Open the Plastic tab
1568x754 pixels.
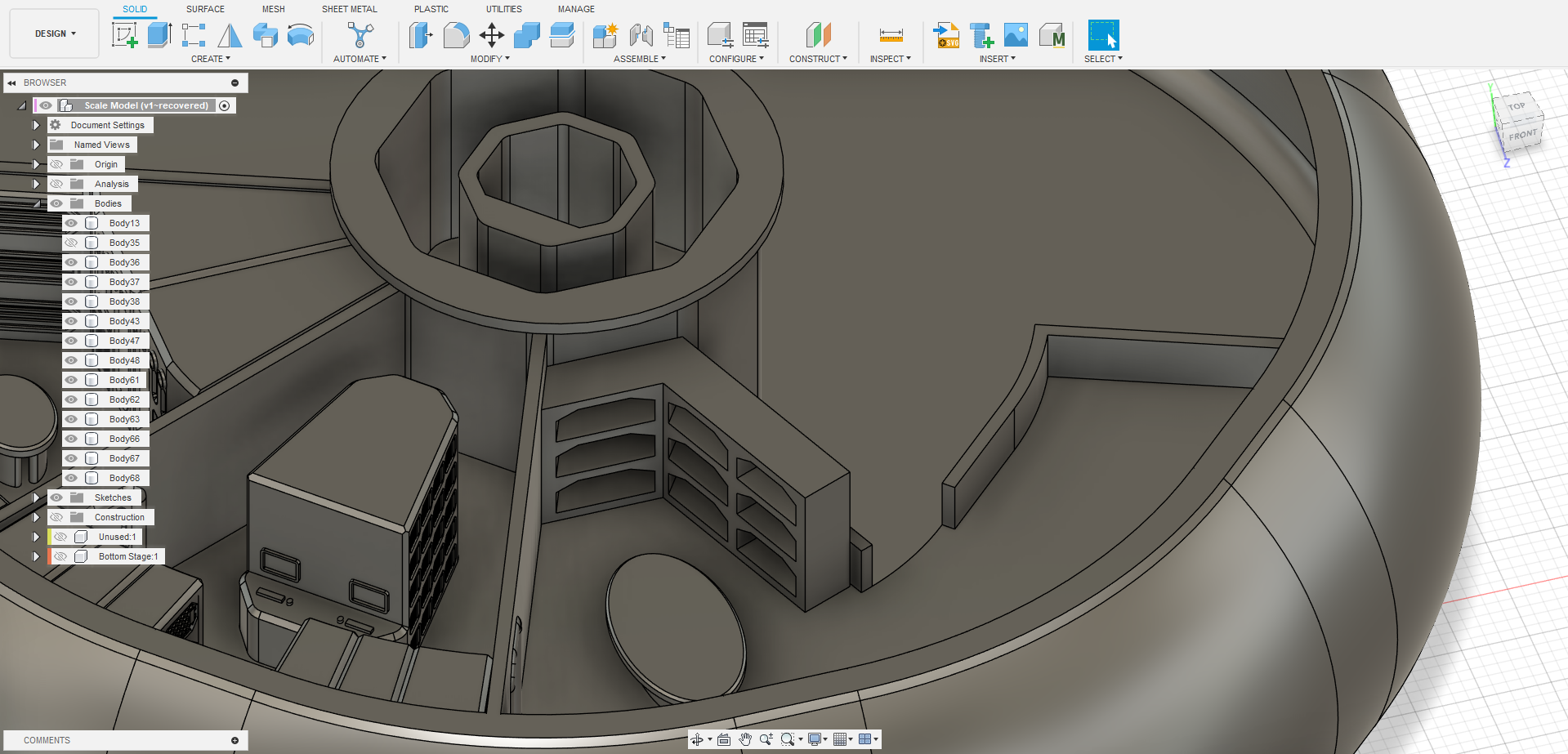coord(431,9)
